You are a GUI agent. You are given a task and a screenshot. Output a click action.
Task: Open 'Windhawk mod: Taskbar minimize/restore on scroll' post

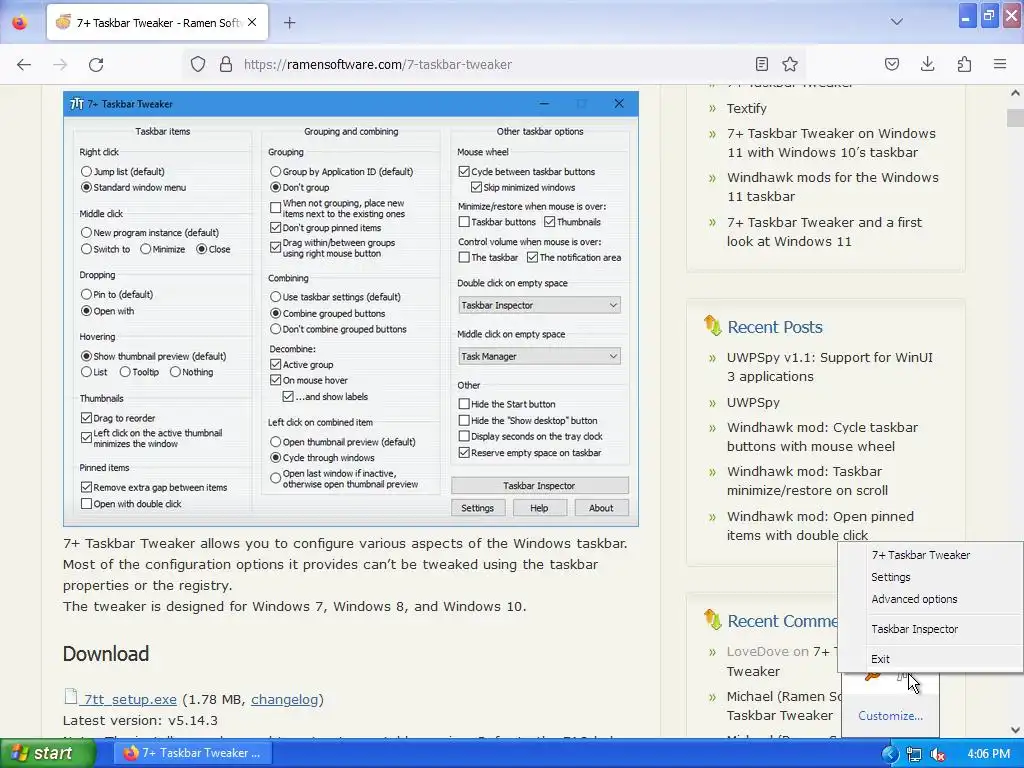coord(807,481)
